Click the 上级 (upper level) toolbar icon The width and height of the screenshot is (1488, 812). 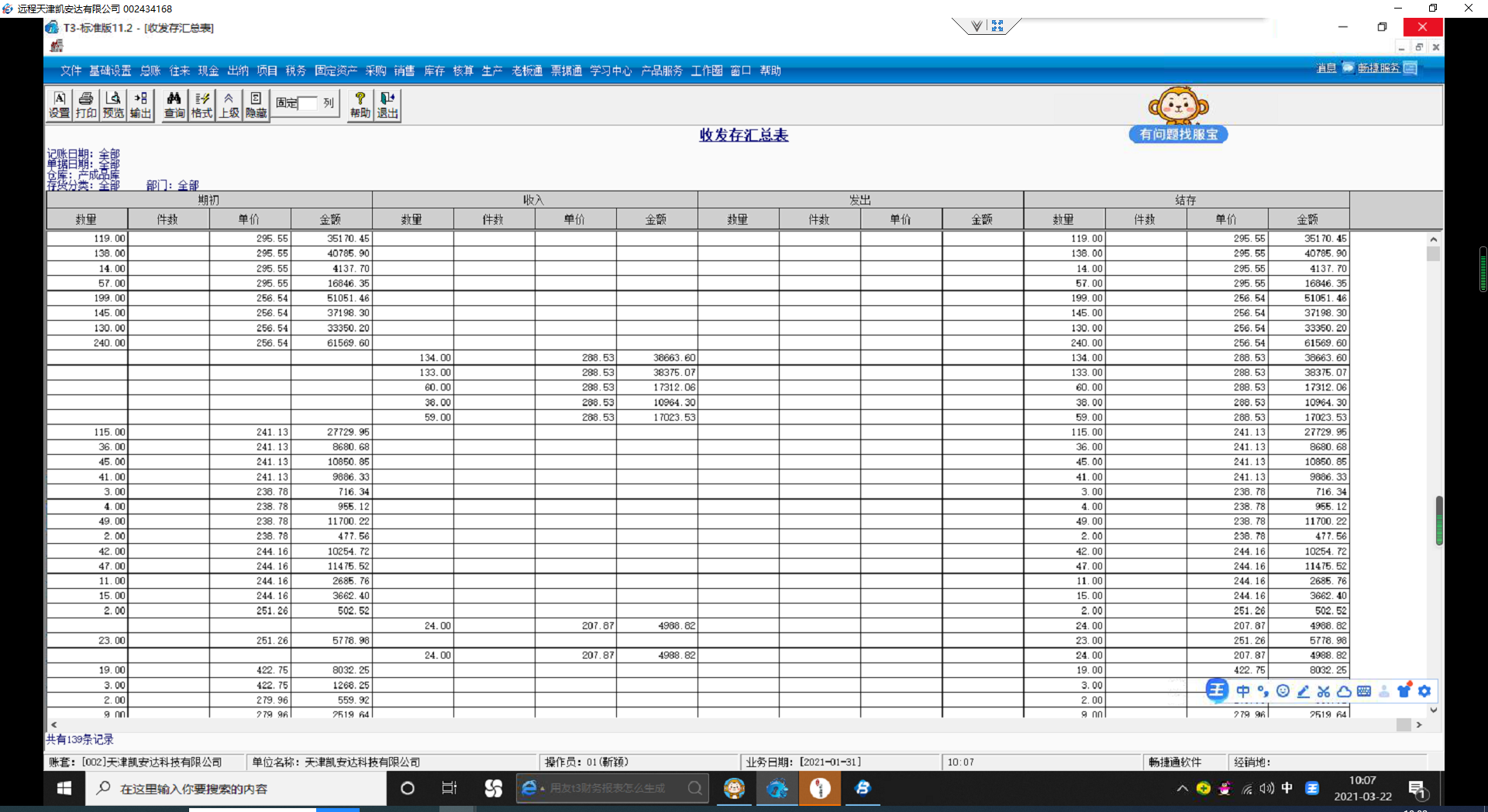point(229,105)
